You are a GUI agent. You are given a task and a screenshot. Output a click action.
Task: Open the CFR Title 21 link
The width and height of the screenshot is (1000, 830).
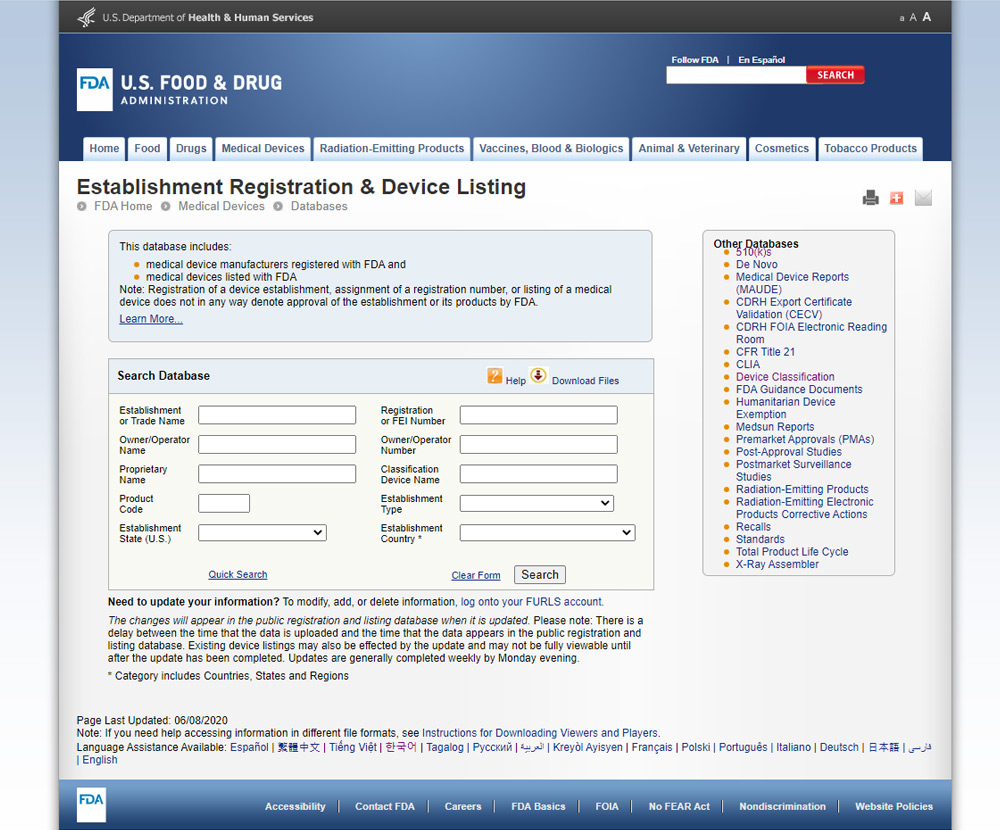765,352
